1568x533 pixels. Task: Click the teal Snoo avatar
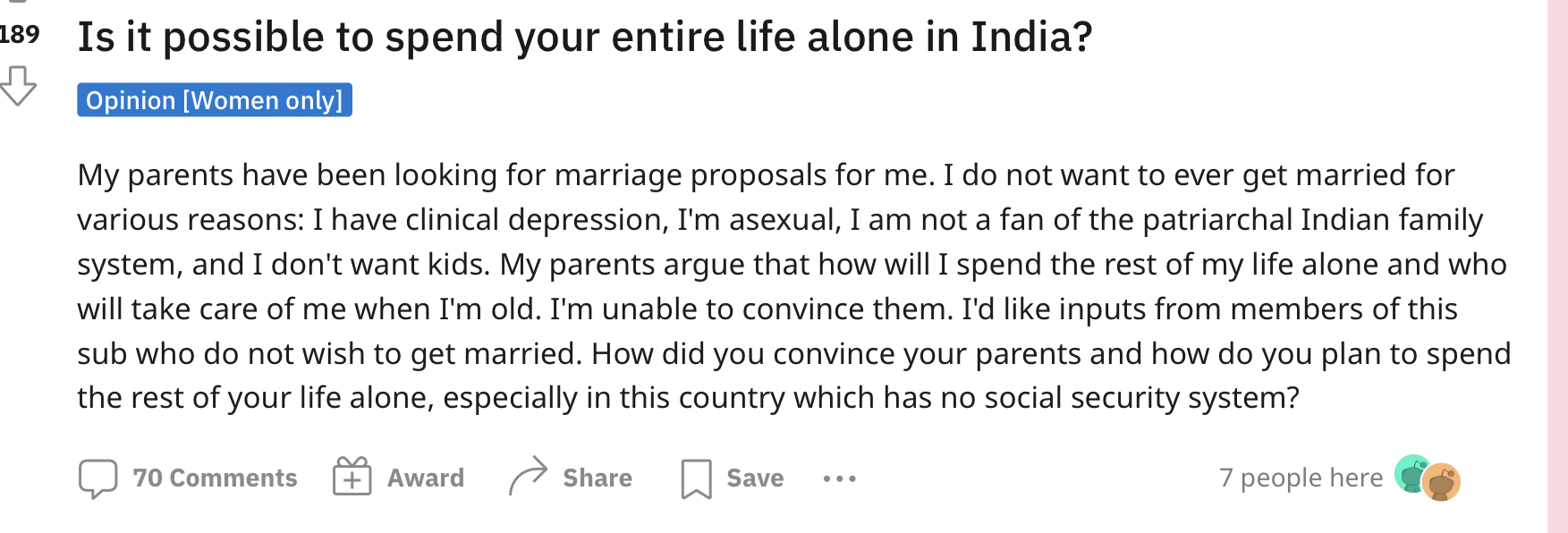pyautogui.click(x=1411, y=474)
